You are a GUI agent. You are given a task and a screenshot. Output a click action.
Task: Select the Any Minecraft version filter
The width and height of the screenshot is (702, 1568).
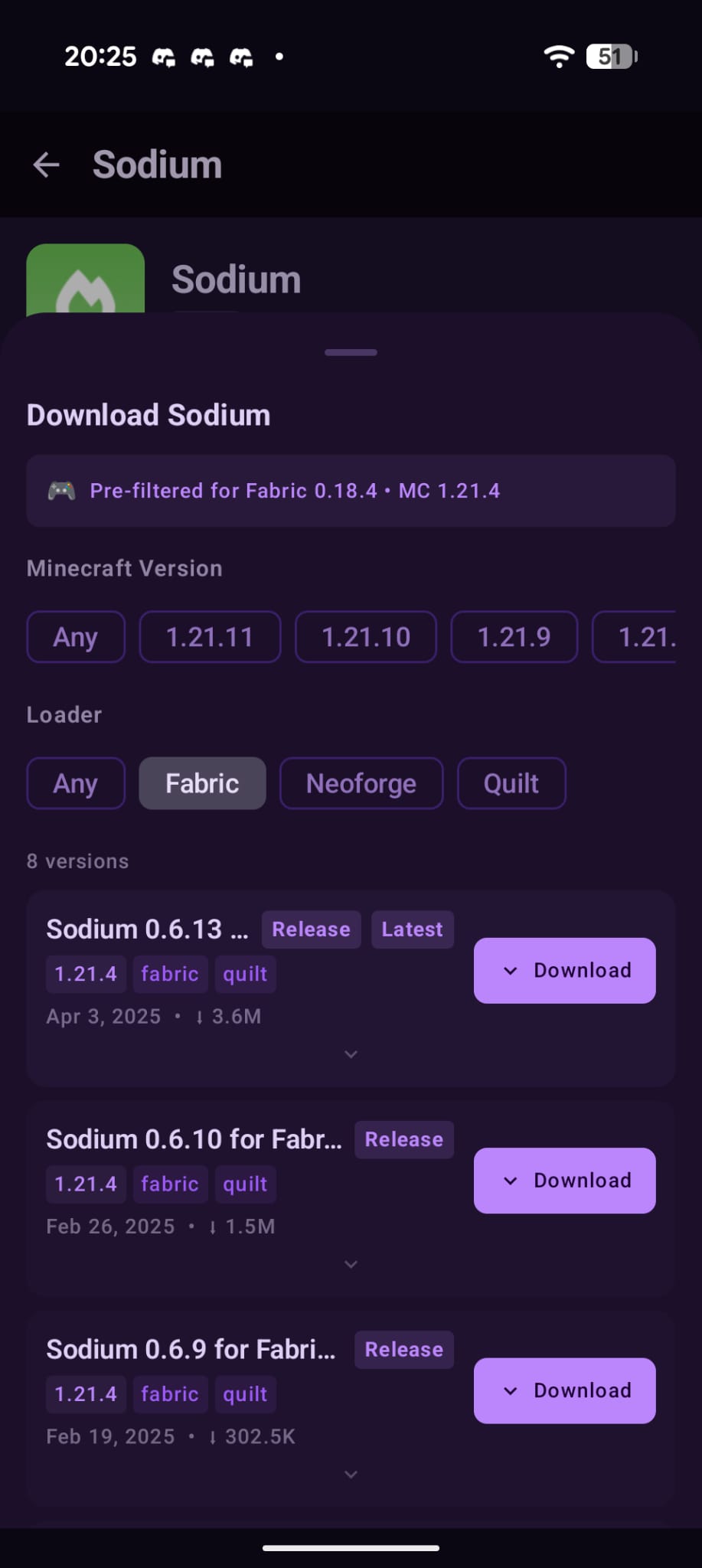(75, 636)
